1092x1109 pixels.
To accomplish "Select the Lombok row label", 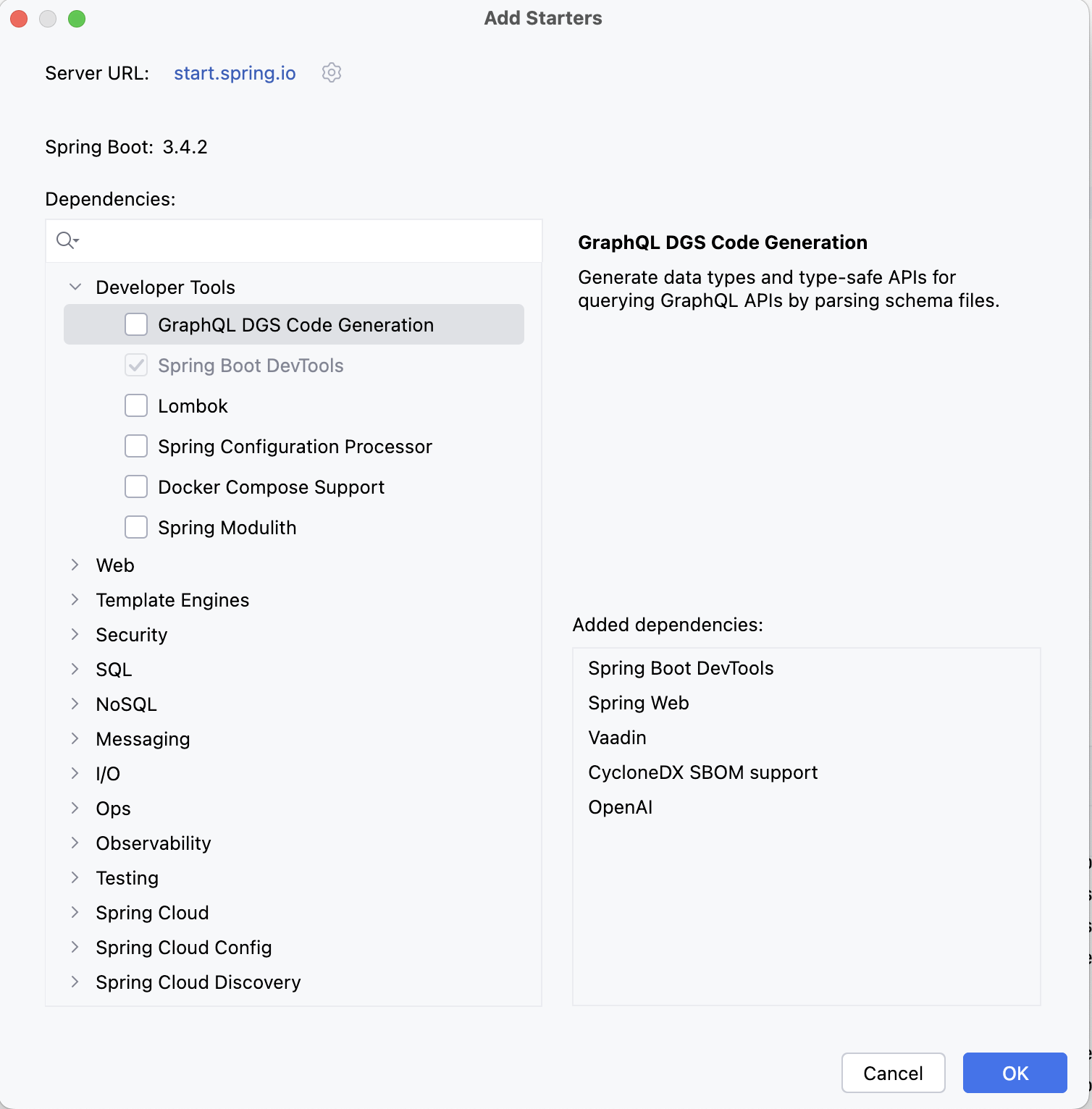I will click(x=193, y=406).
